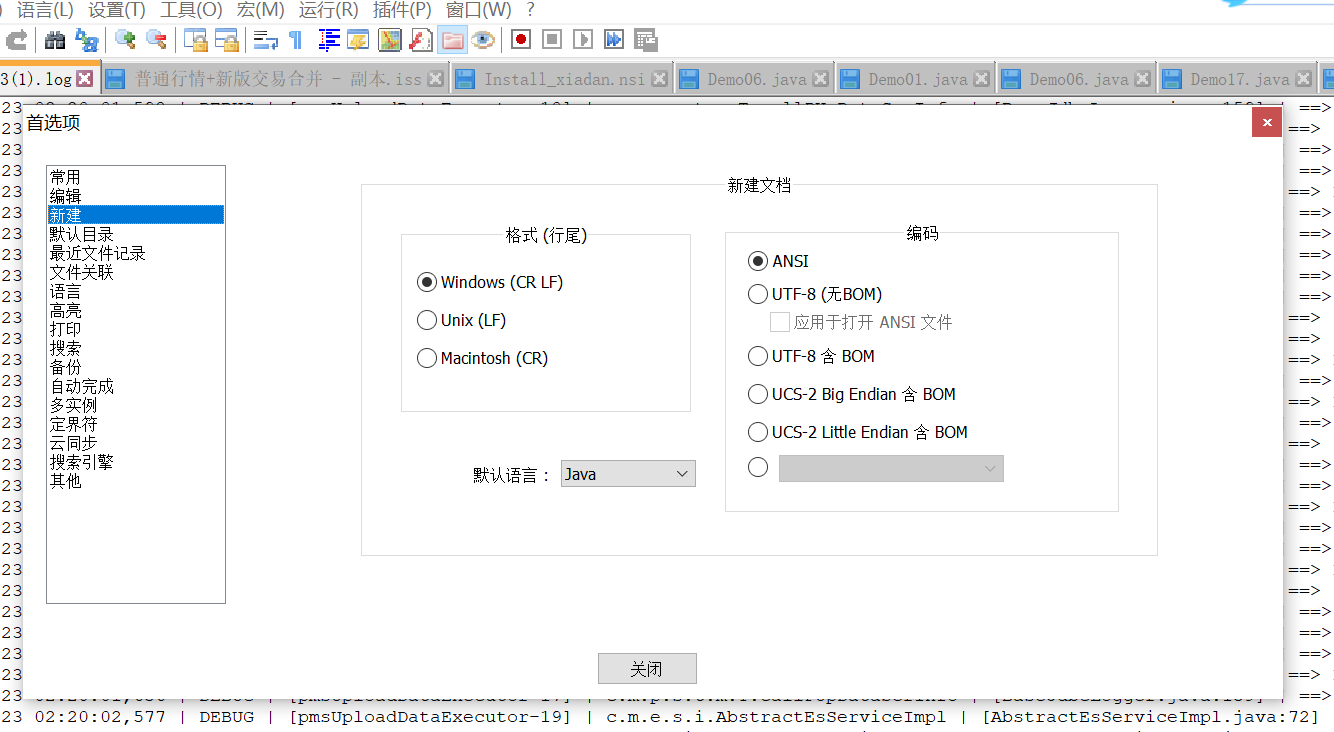The image size is (1334, 732).
Task: Close the Demo17.java tab with its X
Action: (x=1304, y=79)
